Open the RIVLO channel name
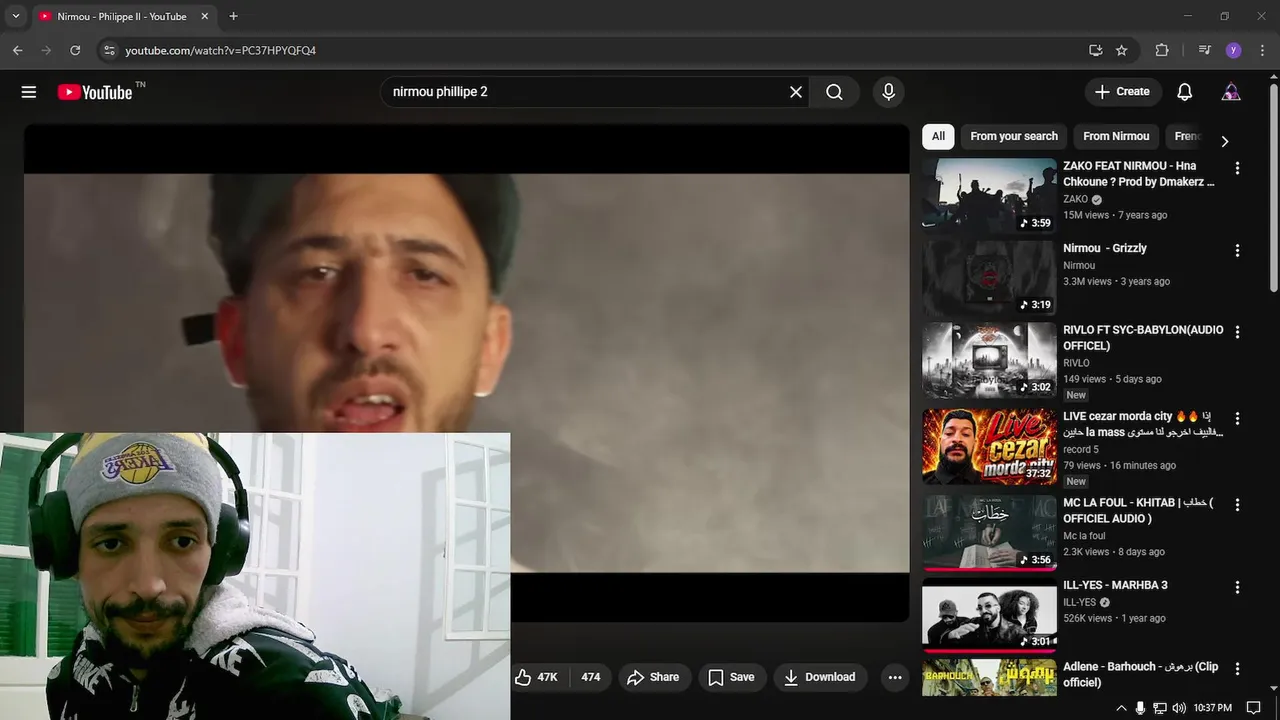The height and width of the screenshot is (720, 1280). pyautogui.click(x=1077, y=363)
